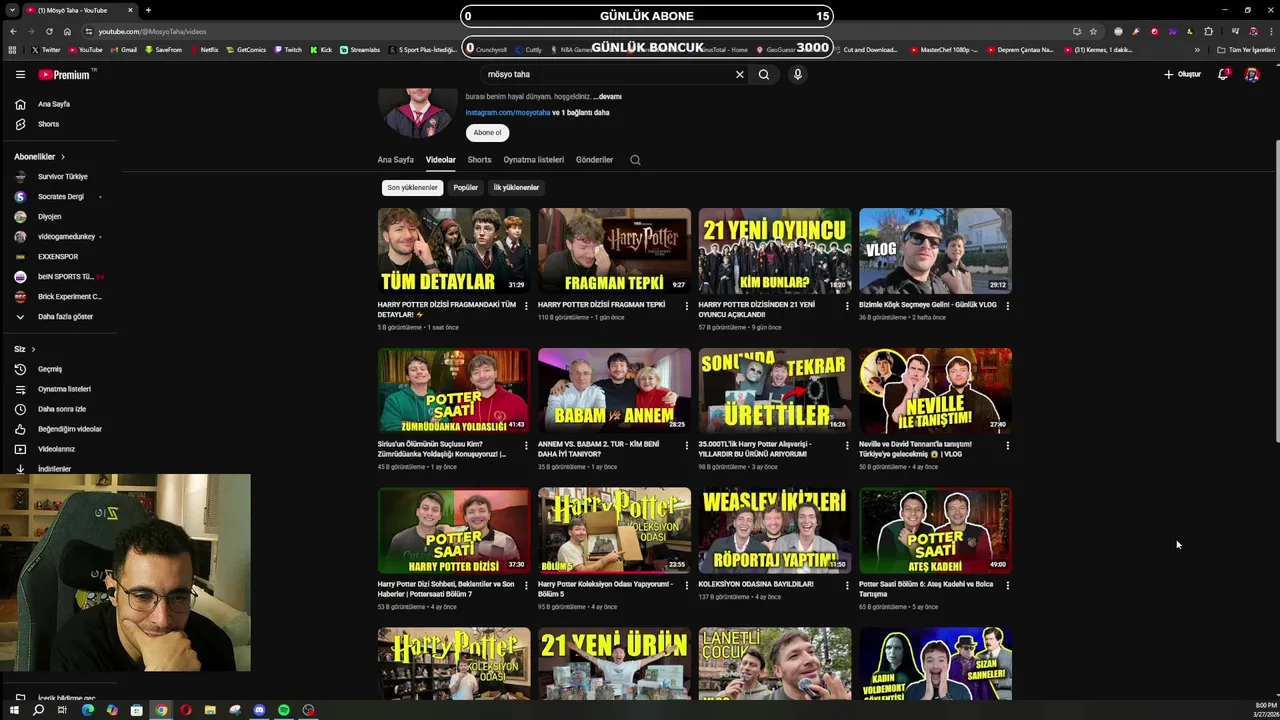Select the Son yüklenenler filter chip
This screenshot has height=720, width=1280.
tap(412, 188)
